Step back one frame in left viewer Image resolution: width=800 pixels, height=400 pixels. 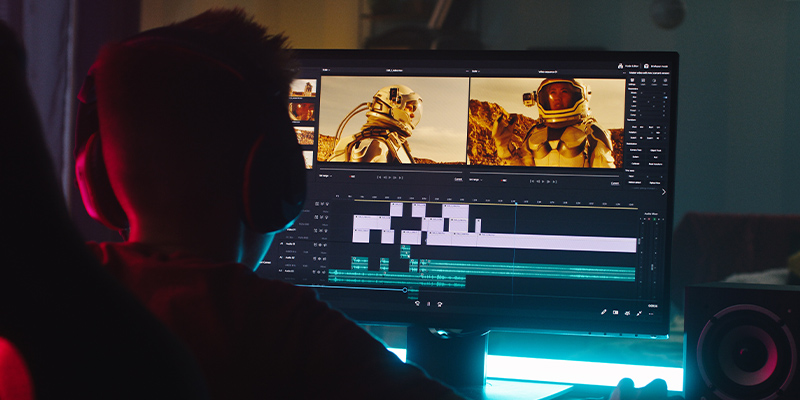tap(385, 178)
